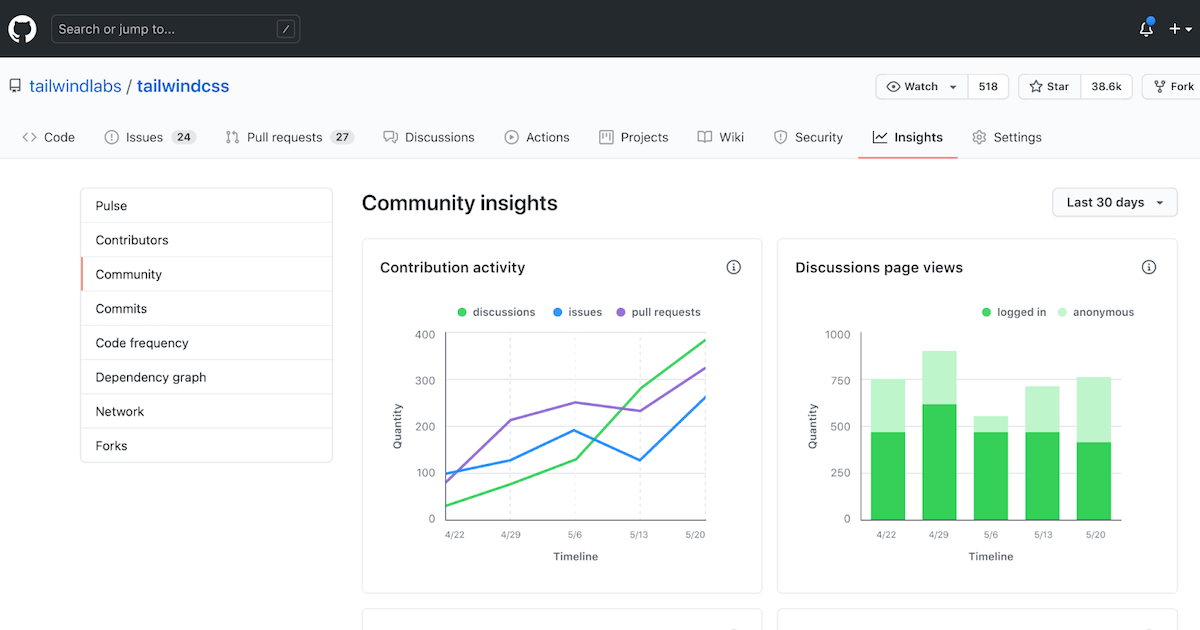Click the Contribution activity info icon
The height and width of the screenshot is (630, 1200).
(733, 267)
